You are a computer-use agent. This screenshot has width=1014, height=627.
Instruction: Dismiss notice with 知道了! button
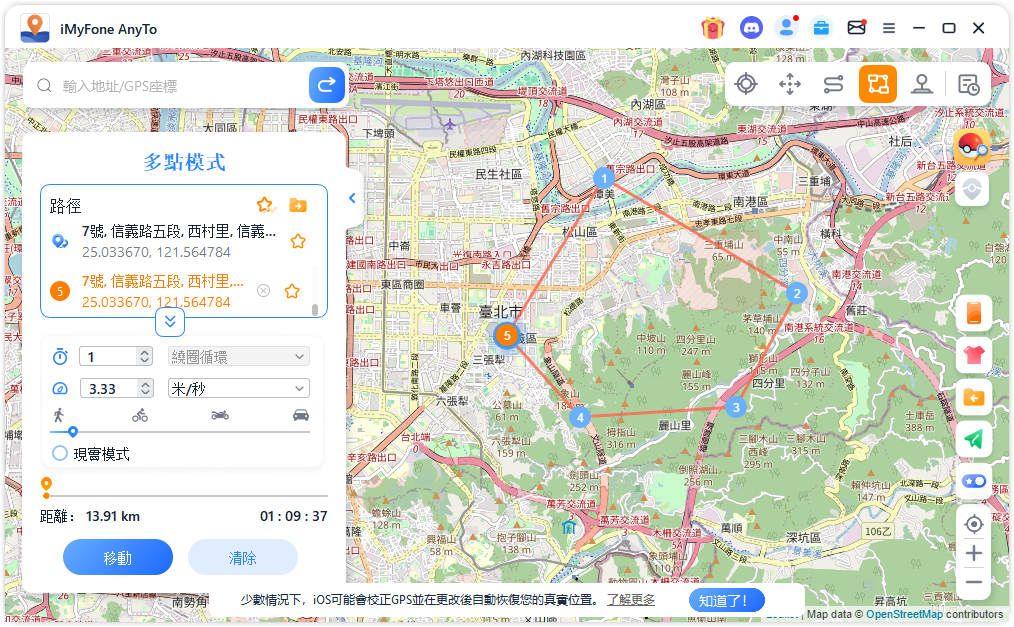727,600
